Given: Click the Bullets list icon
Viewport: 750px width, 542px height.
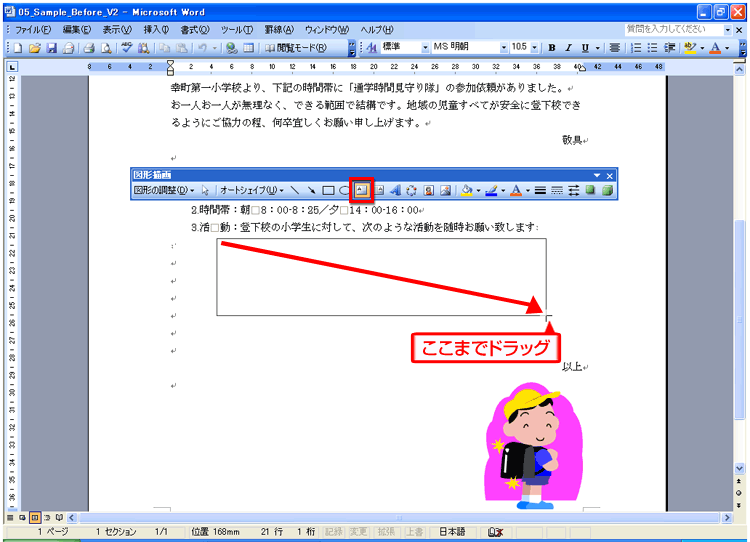Looking at the screenshot, I should [652, 47].
